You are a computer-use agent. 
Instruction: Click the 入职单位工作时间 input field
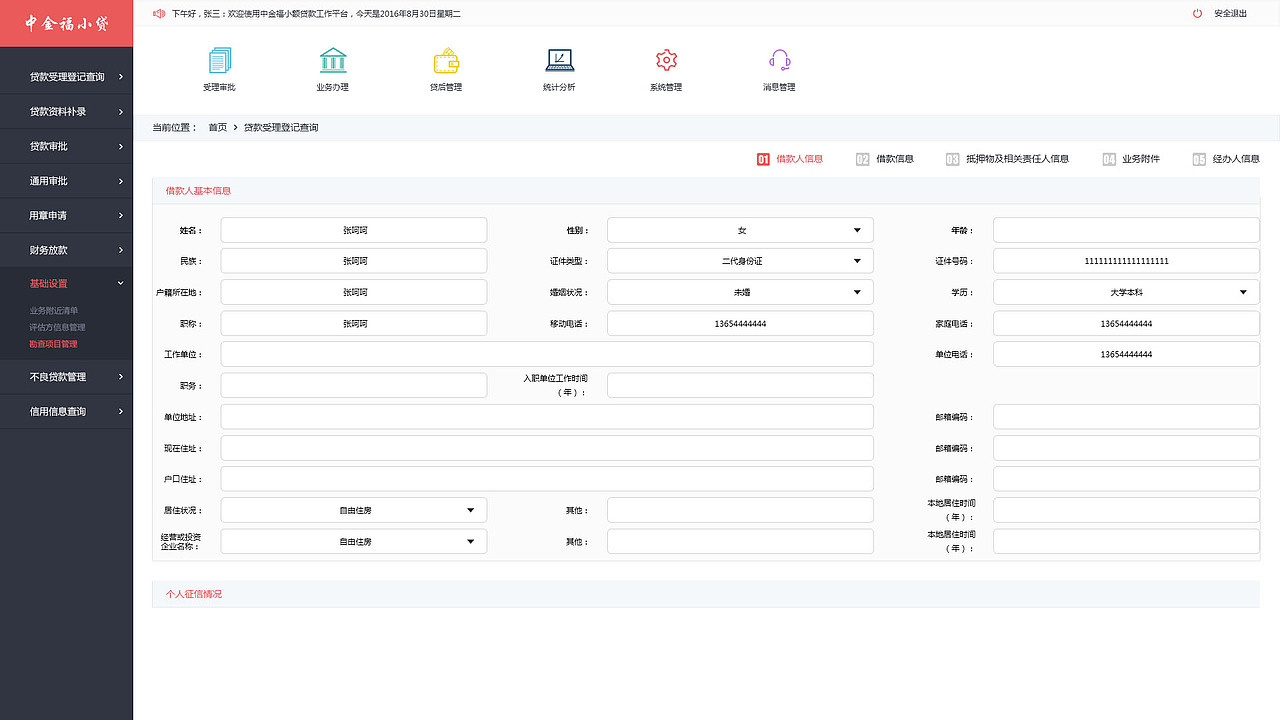pos(740,385)
